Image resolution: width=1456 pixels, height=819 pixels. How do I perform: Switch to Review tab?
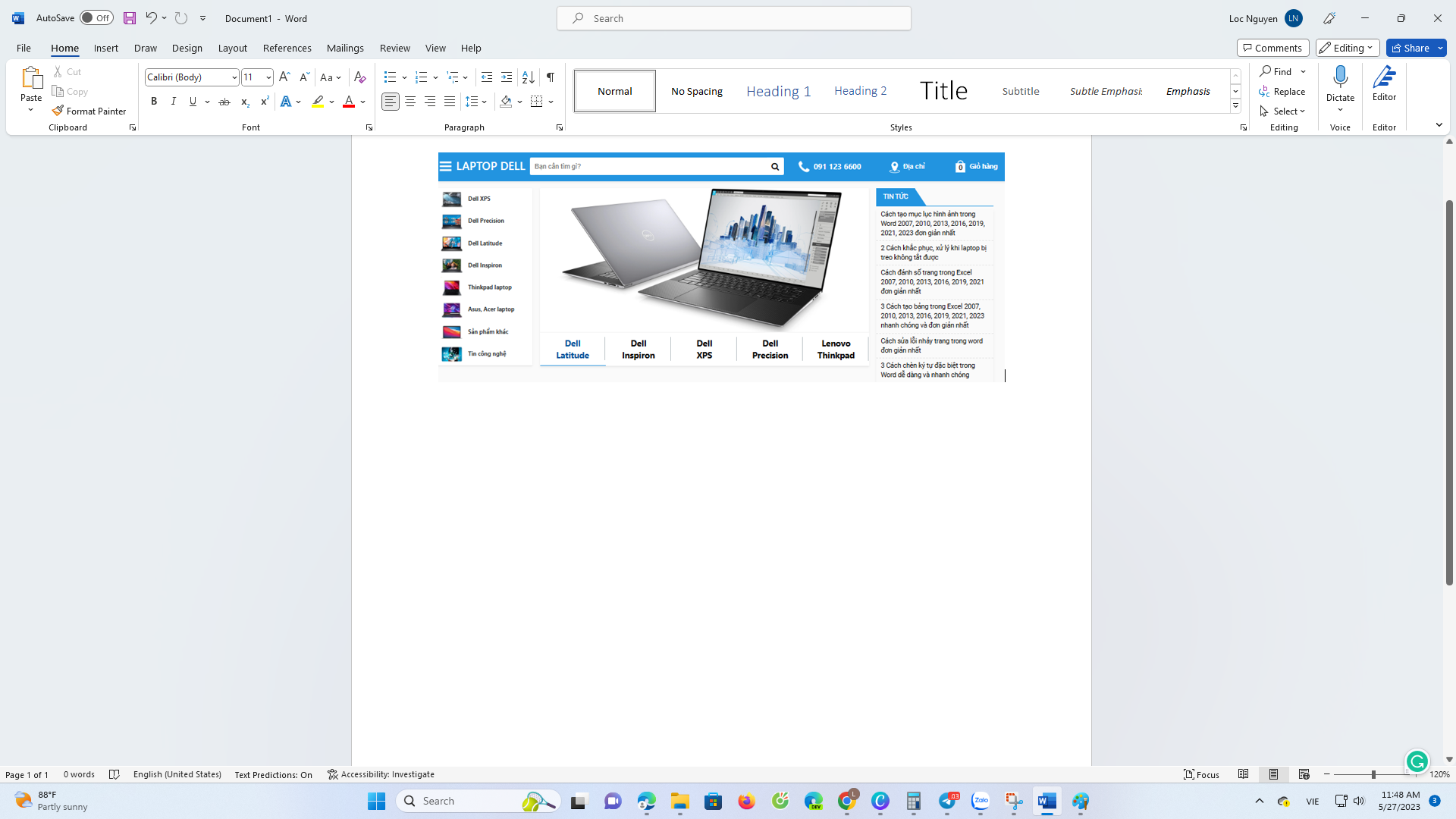tap(395, 48)
